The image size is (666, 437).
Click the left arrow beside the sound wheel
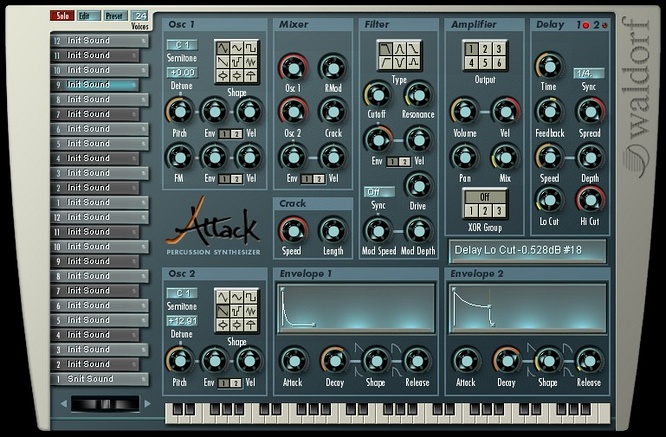pos(64,403)
